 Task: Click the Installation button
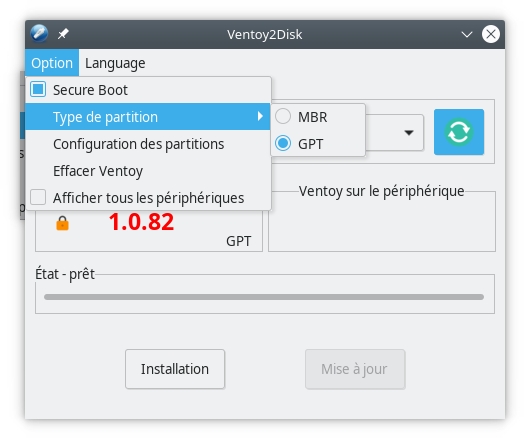click(x=175, y=369)
